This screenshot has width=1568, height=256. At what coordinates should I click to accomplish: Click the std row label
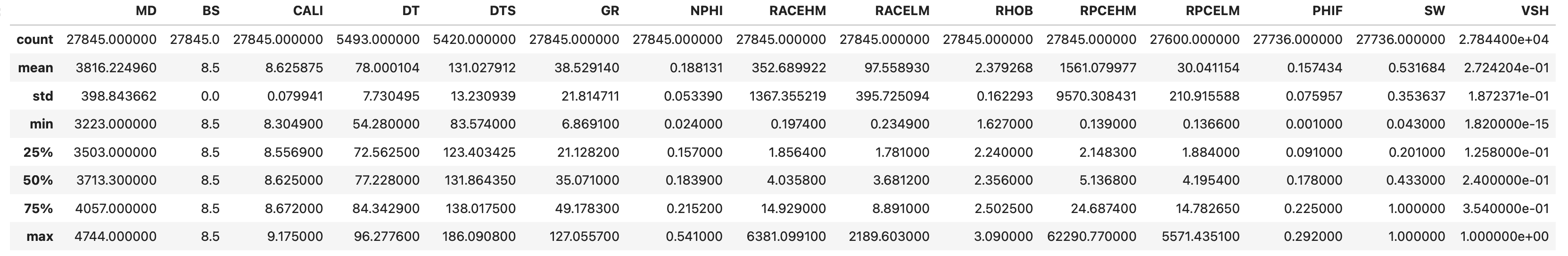pos(42,96)
